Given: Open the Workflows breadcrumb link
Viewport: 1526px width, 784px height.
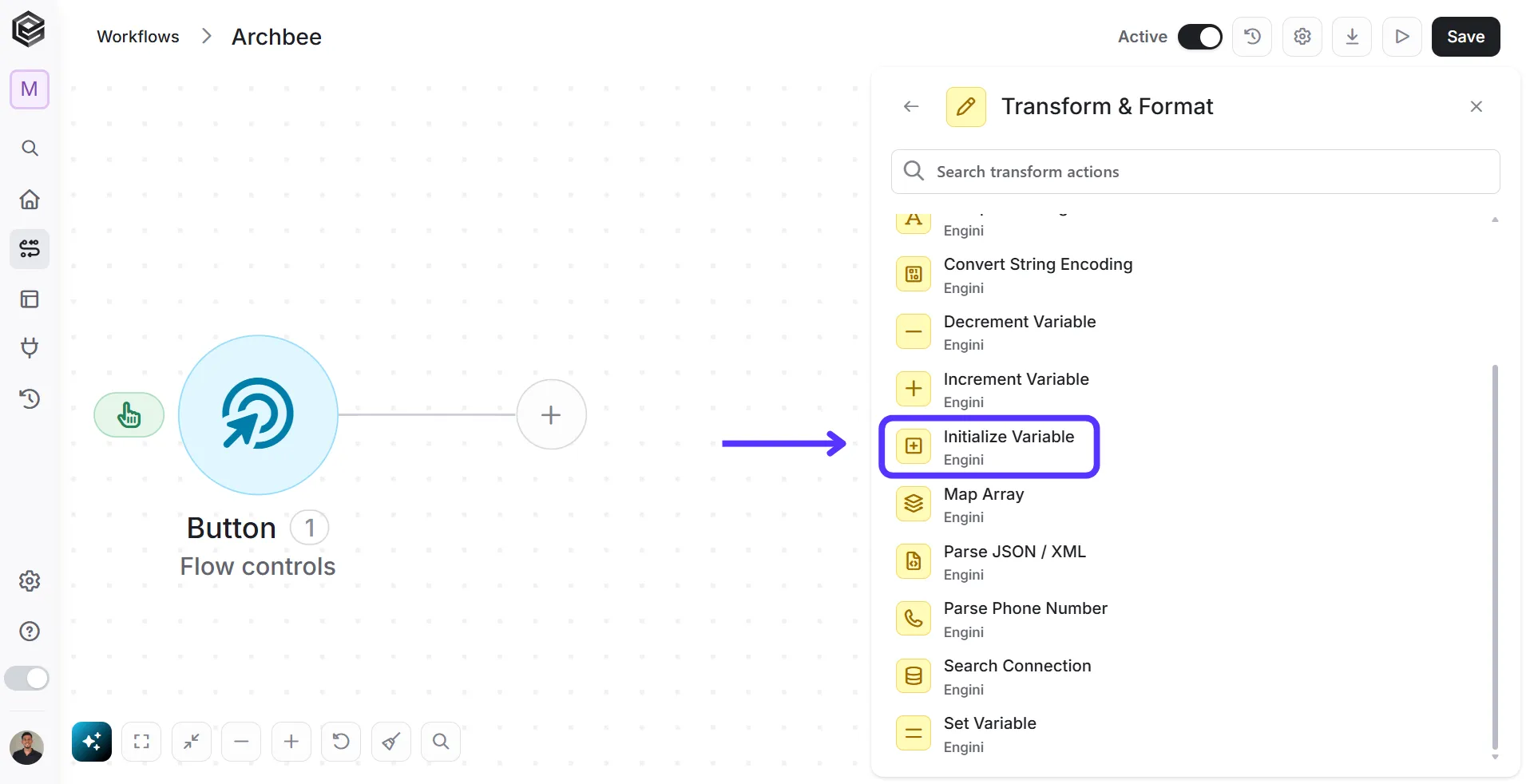Looking at the screenshot, I should (138, 37).
